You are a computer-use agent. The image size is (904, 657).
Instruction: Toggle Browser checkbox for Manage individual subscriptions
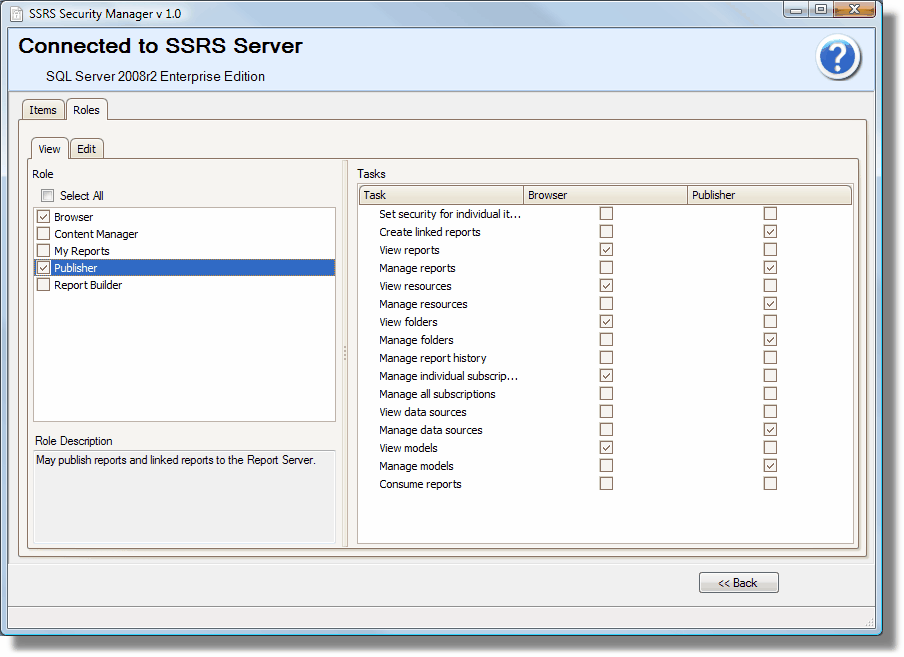click(606, 376)
